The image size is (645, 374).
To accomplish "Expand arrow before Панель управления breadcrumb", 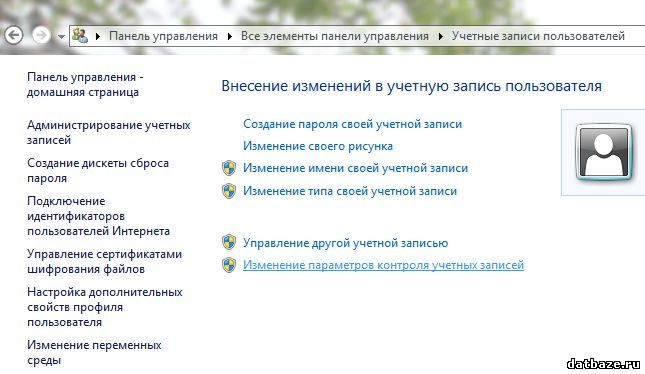I will pos(98,36).
